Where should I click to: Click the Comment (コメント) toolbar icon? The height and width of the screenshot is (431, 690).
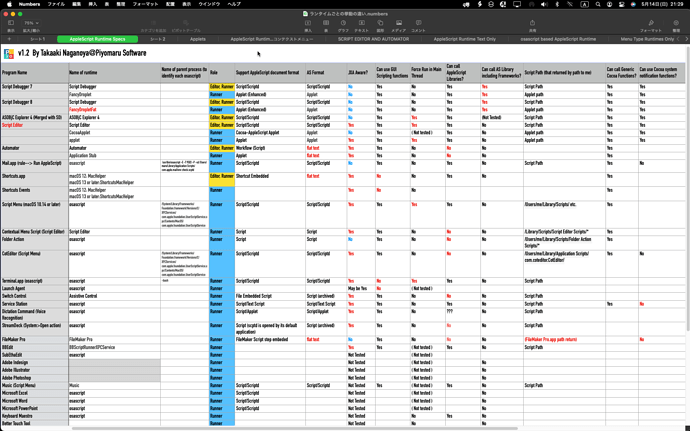coord(418,23)
